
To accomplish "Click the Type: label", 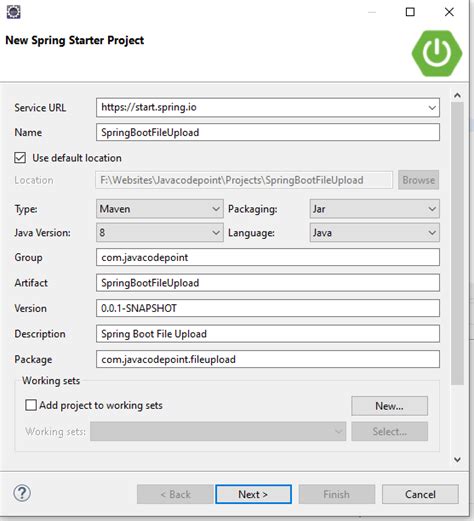I will [x=26, y=209].
